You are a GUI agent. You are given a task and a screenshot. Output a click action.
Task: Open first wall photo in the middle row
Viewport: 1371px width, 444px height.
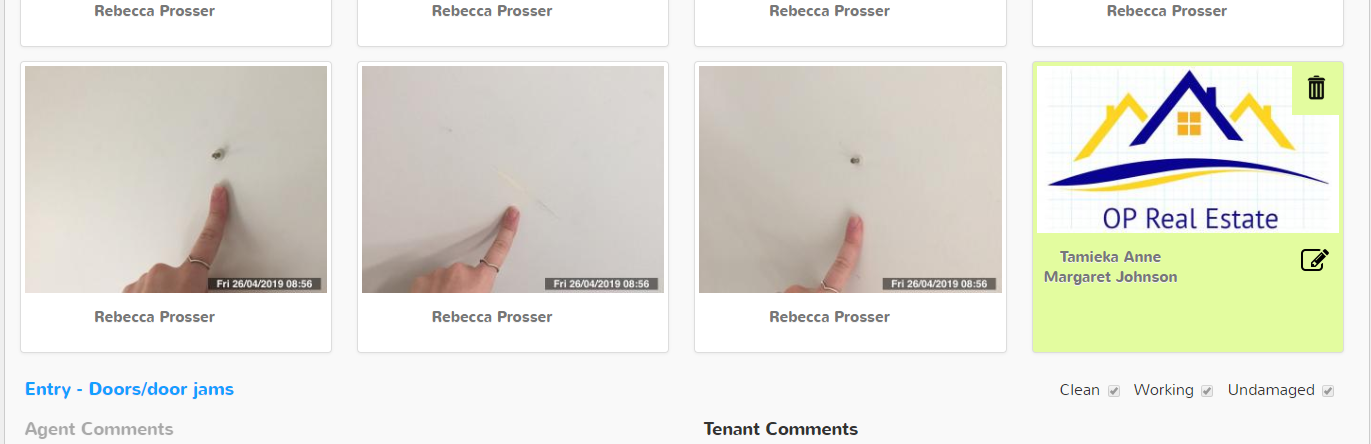tap(176, 179)
